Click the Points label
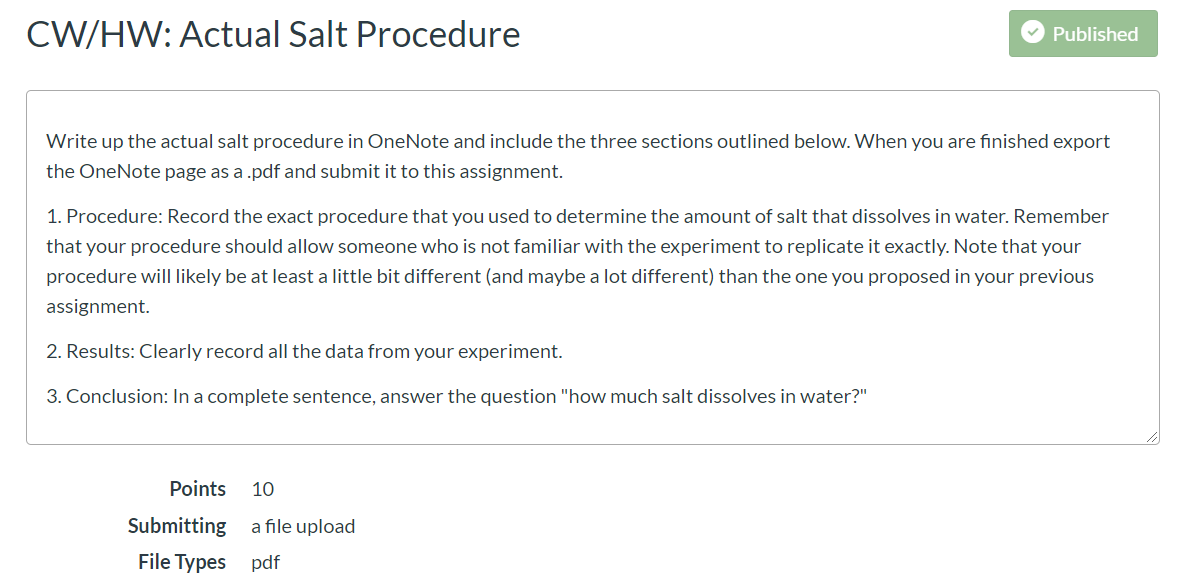Image resolution: width=1184 pixels, height=588 pixels. [197, 489]
